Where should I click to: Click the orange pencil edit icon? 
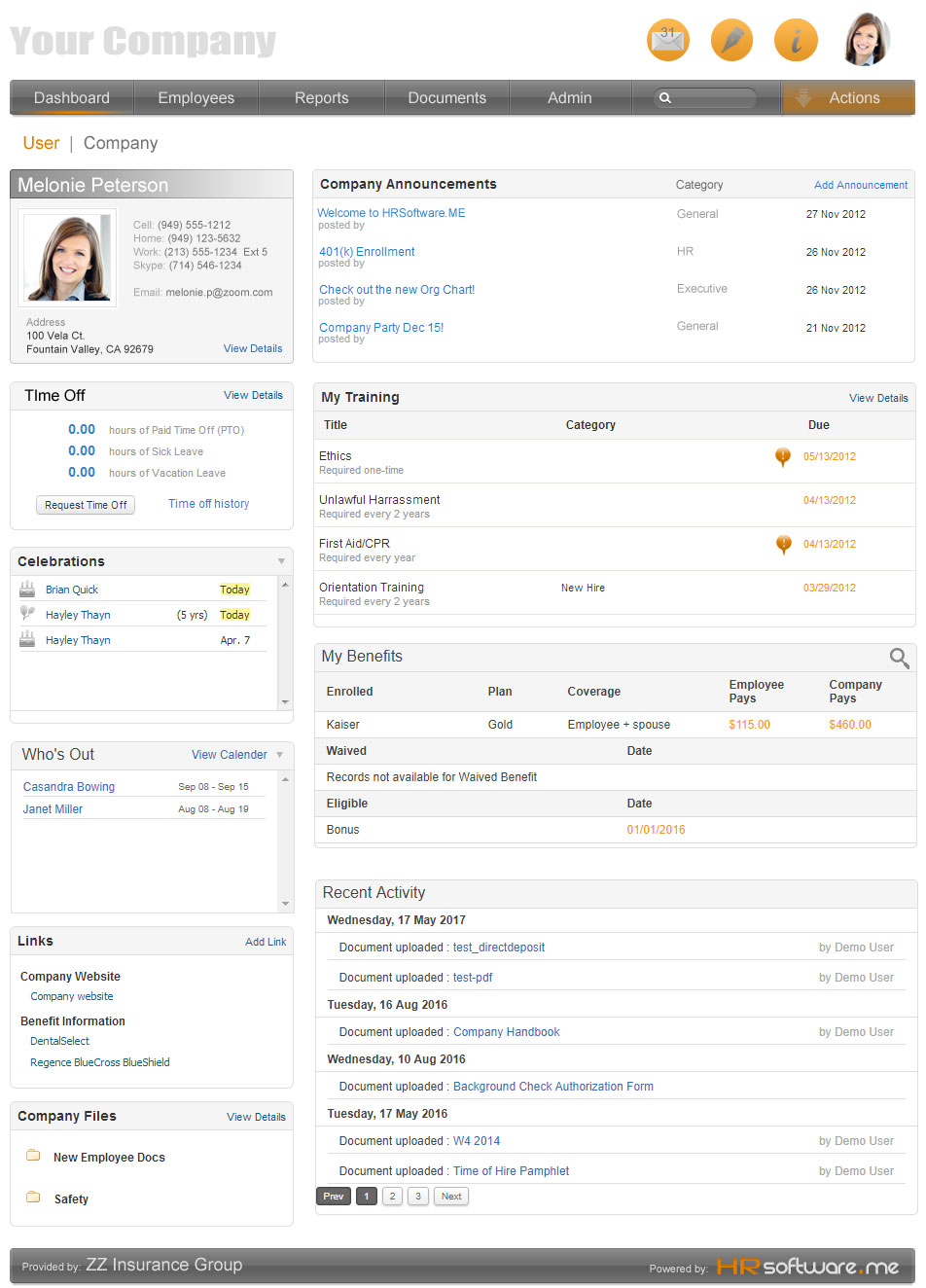tap(731, 40)
